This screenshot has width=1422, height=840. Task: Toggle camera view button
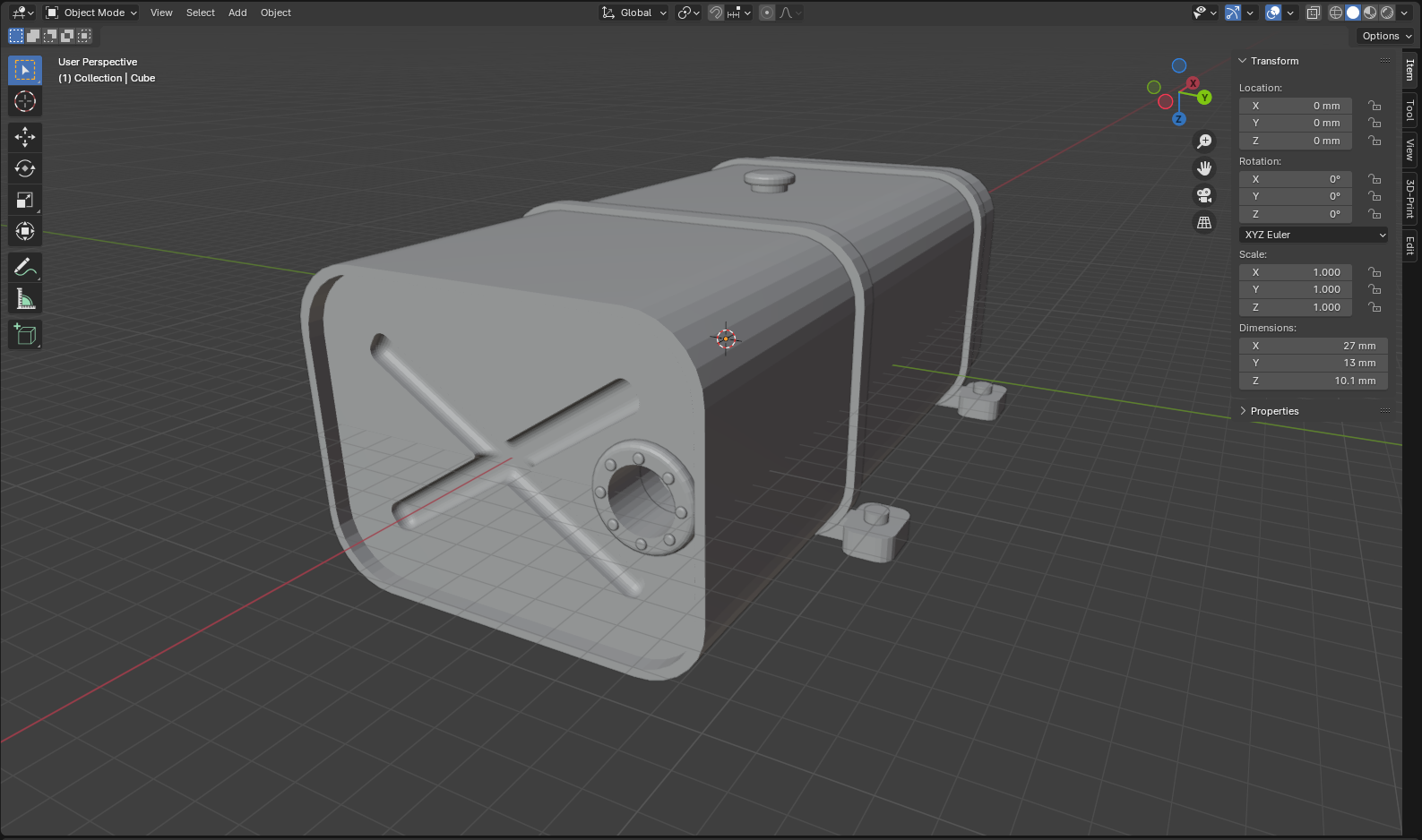tap(1204, 195)
